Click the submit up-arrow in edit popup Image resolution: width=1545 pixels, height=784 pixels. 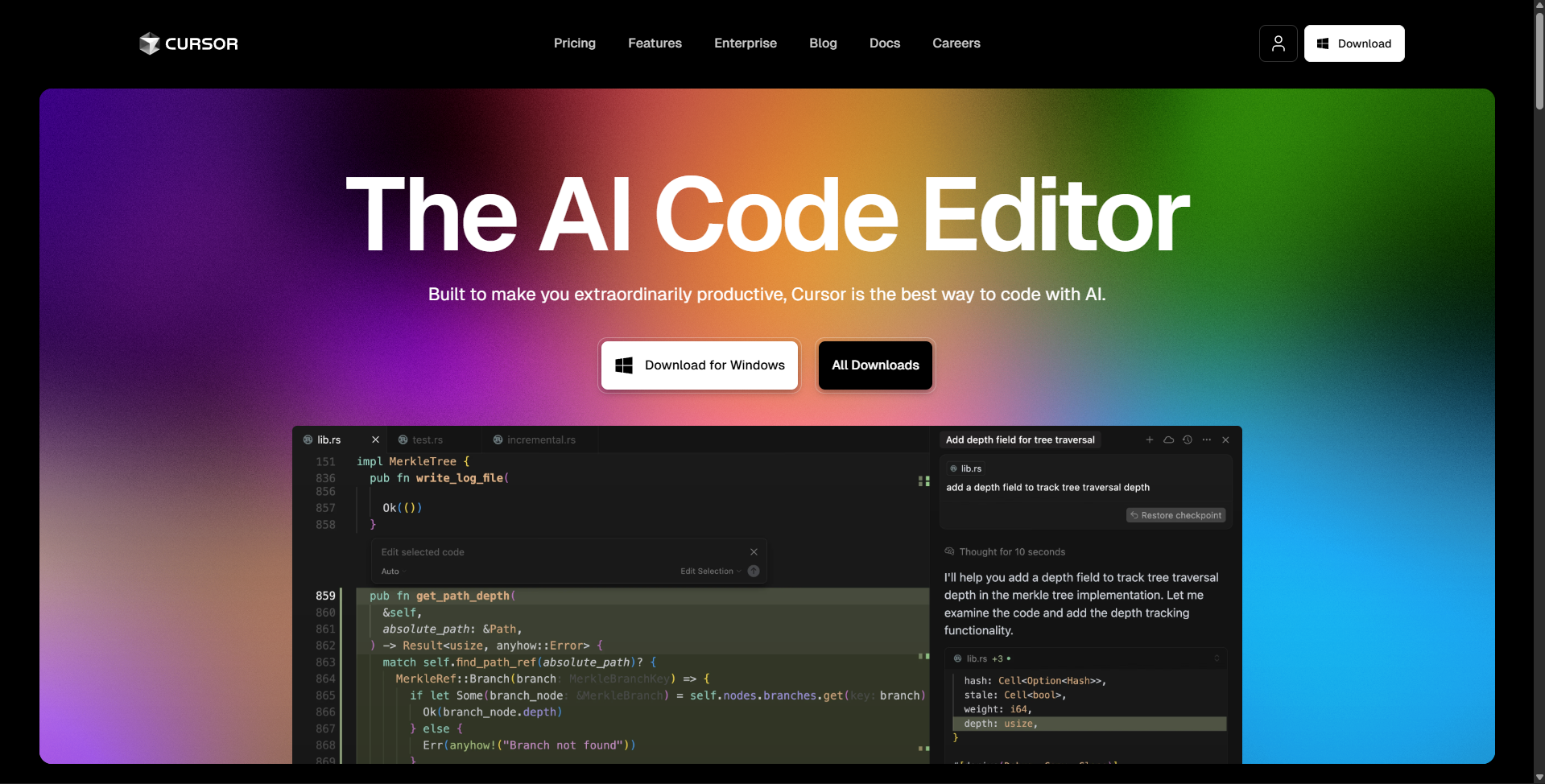click(x=754, y=571)
